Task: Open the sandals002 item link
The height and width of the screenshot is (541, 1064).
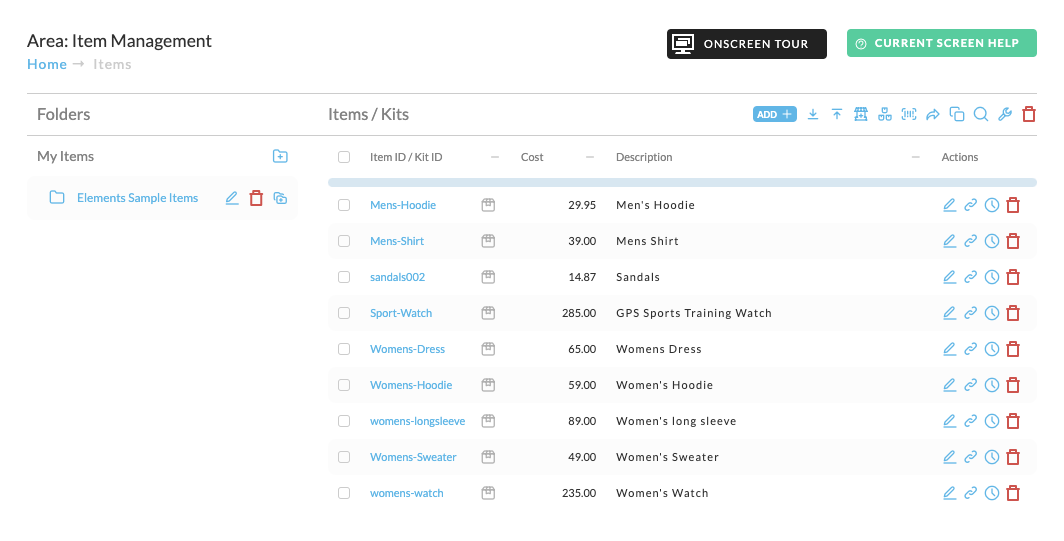Action: [398, 277]
